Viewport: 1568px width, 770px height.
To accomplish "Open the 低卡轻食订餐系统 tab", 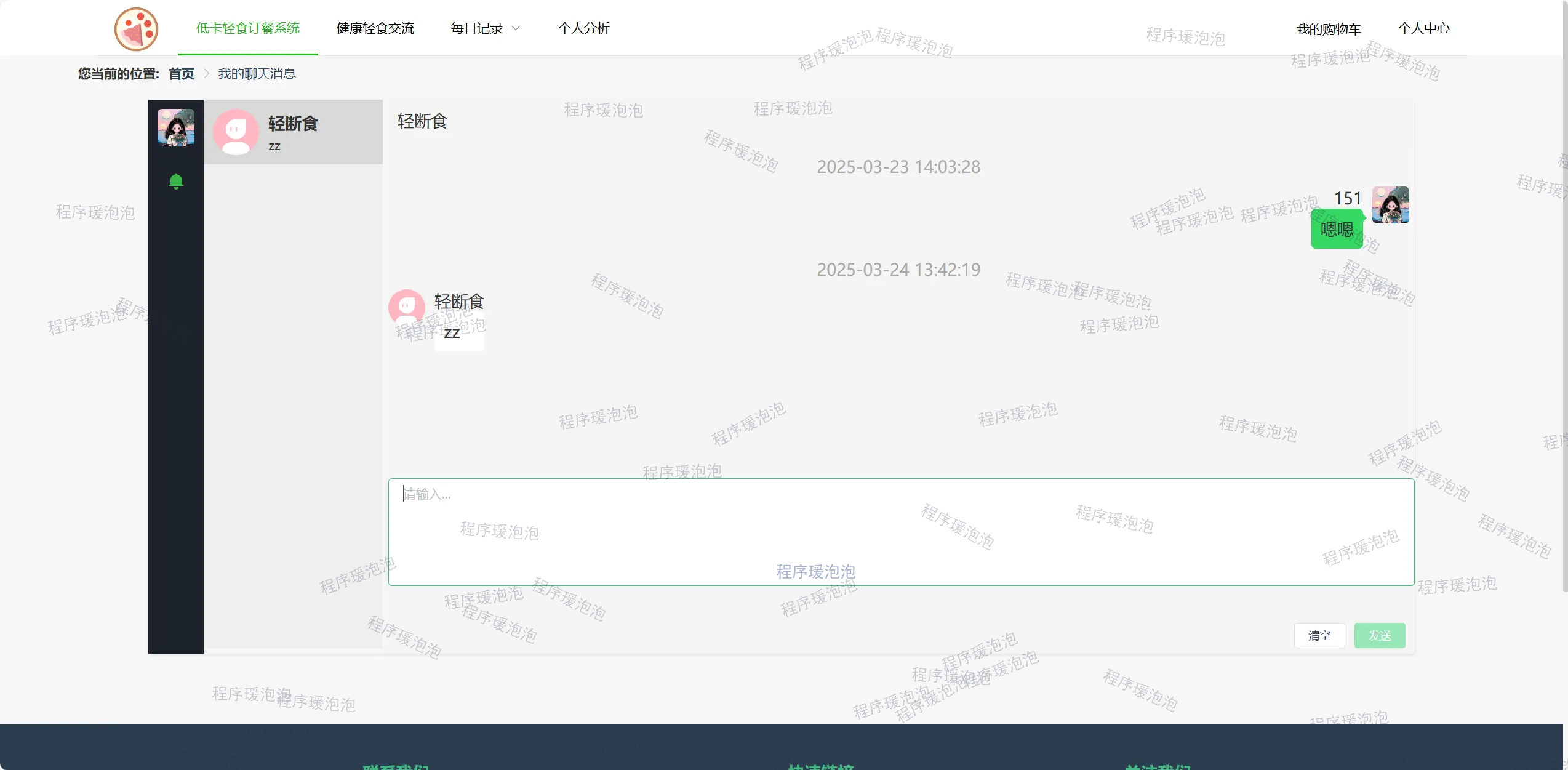I will click(248, 28).
